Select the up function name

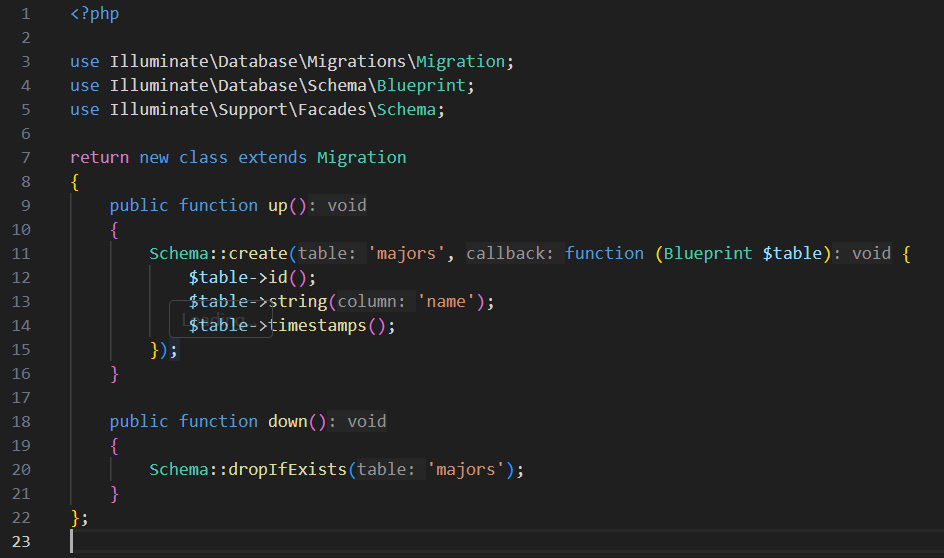click(277, 205)
